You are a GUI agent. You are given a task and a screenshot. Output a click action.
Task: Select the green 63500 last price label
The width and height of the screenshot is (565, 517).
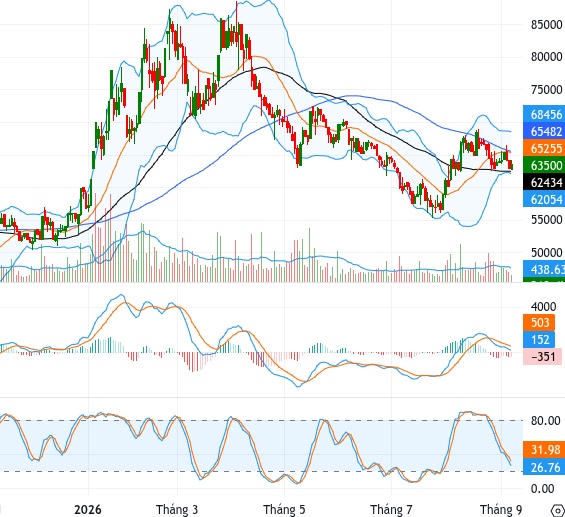coord(544,165)
